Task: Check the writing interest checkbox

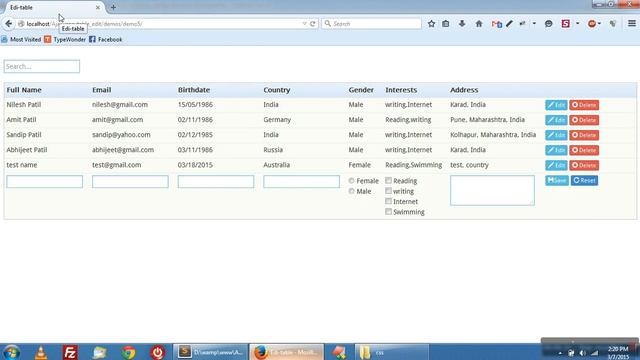Action: point(389,191)
